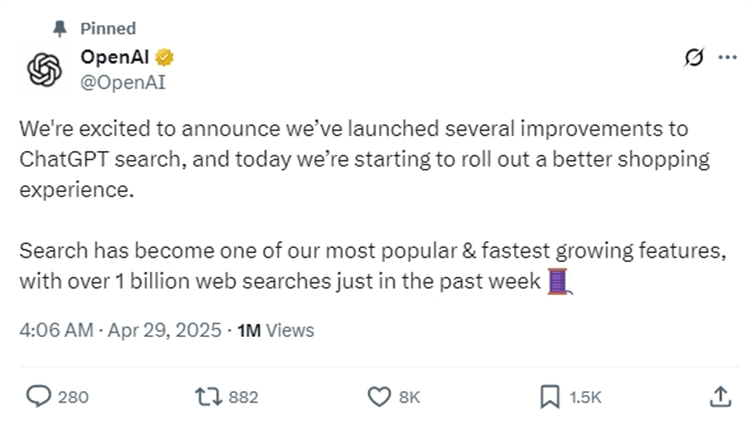Click the 280 replies count
This screenshot has height=427, width=750.
pyautogui.click(x=73, y=397)
